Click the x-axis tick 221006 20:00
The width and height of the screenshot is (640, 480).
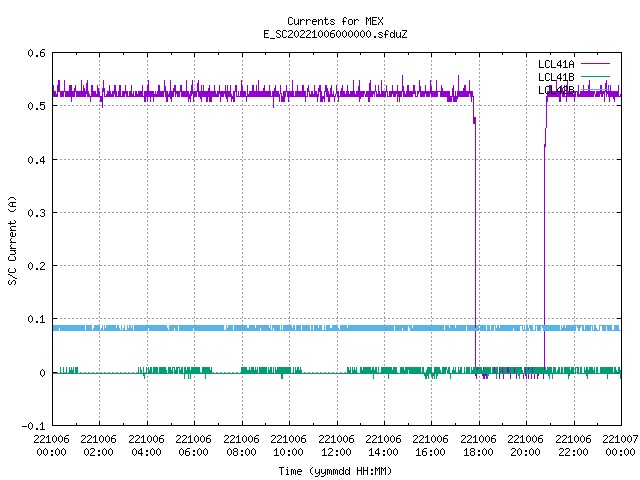pos(526,445)
